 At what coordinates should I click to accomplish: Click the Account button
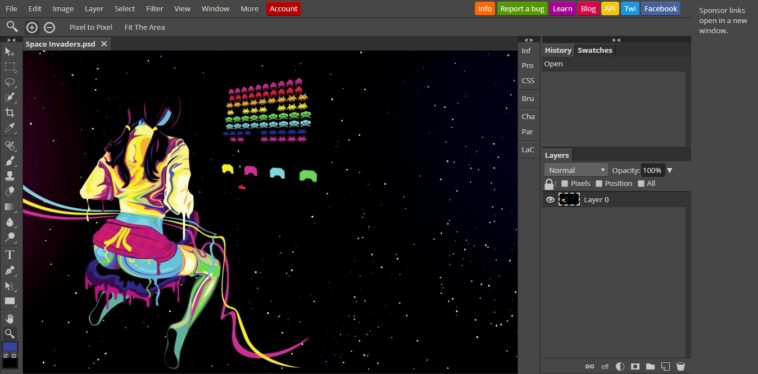(x=283, y=9)
